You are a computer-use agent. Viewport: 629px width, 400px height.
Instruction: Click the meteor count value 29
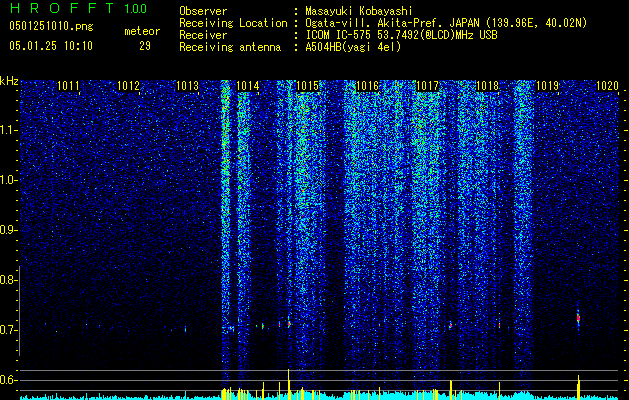(x=145, y=46)
